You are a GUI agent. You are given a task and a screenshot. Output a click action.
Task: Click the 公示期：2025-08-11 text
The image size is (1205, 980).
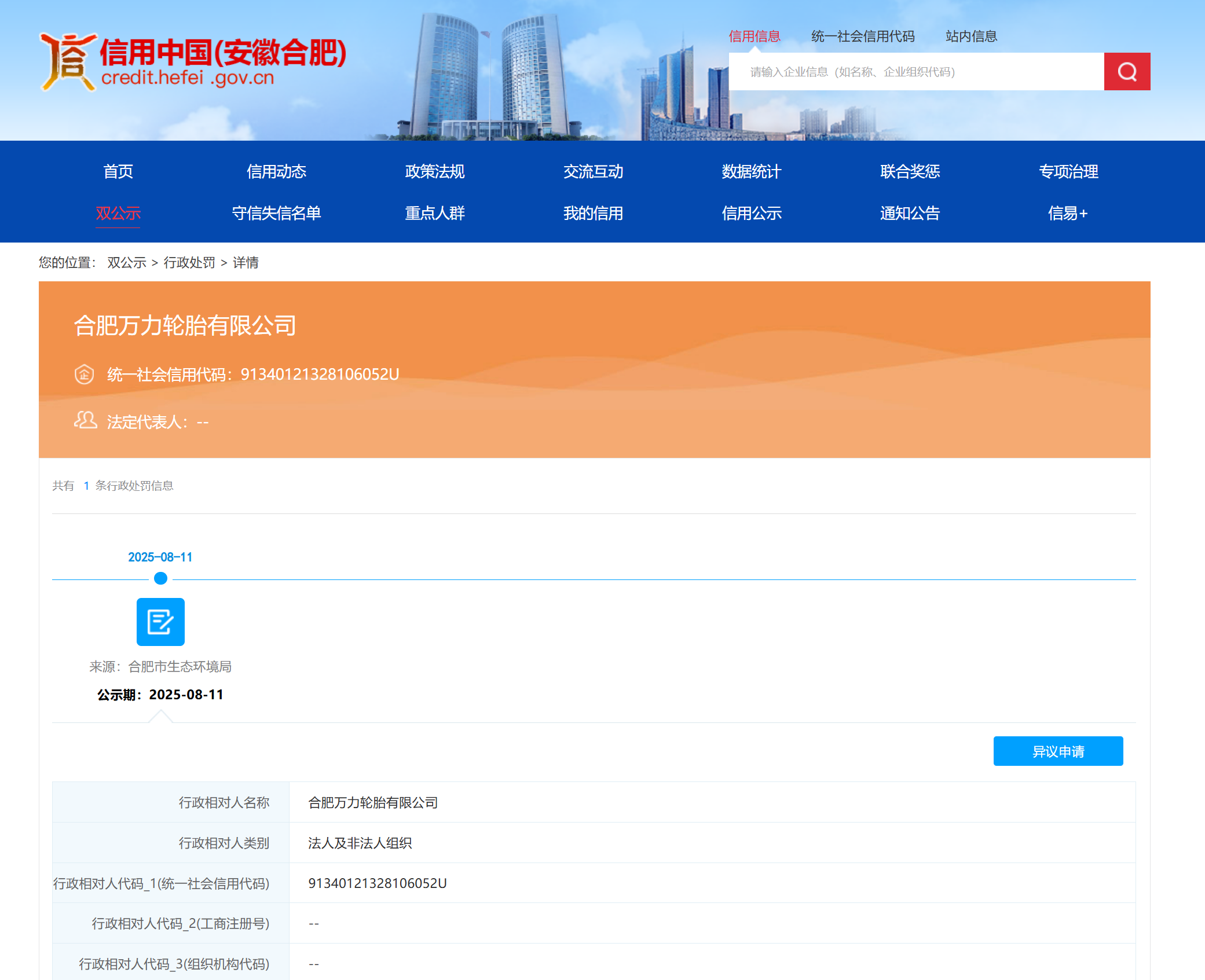pos(160,694)
